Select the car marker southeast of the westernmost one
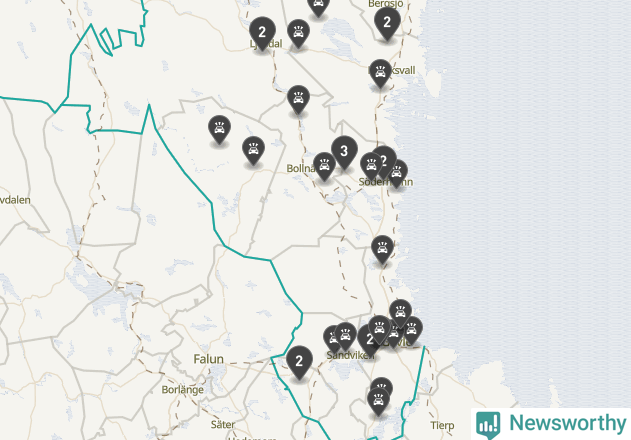The image size is (631, 440). pyautogui.click(x=254, y=151)
